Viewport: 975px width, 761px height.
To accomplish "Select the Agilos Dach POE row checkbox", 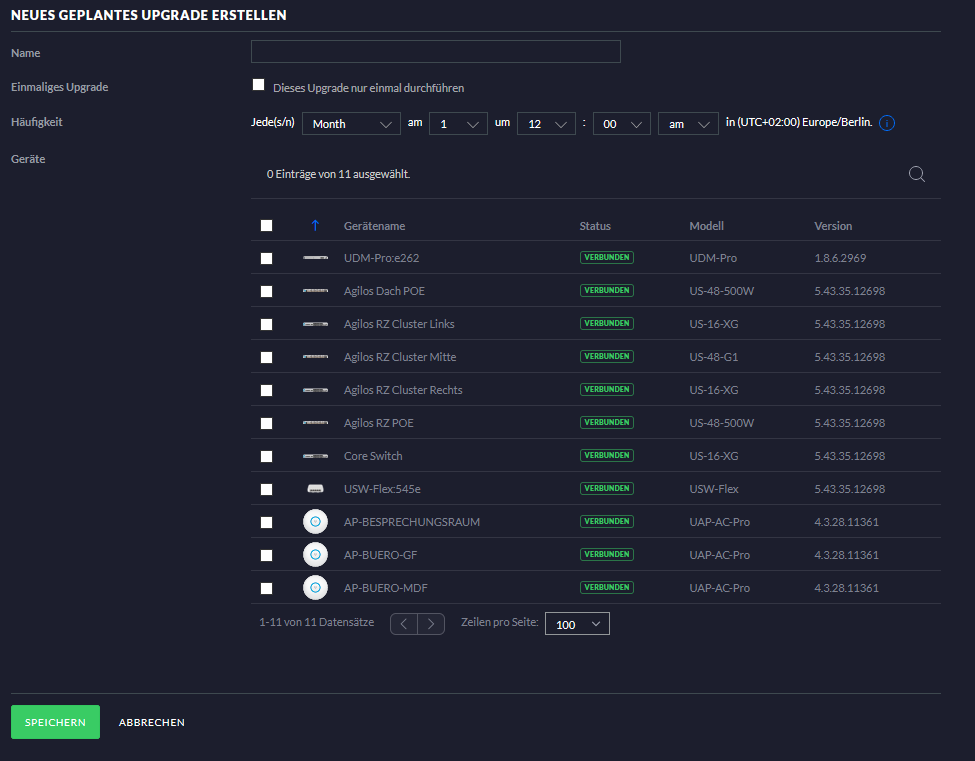I will pos(266,291).
